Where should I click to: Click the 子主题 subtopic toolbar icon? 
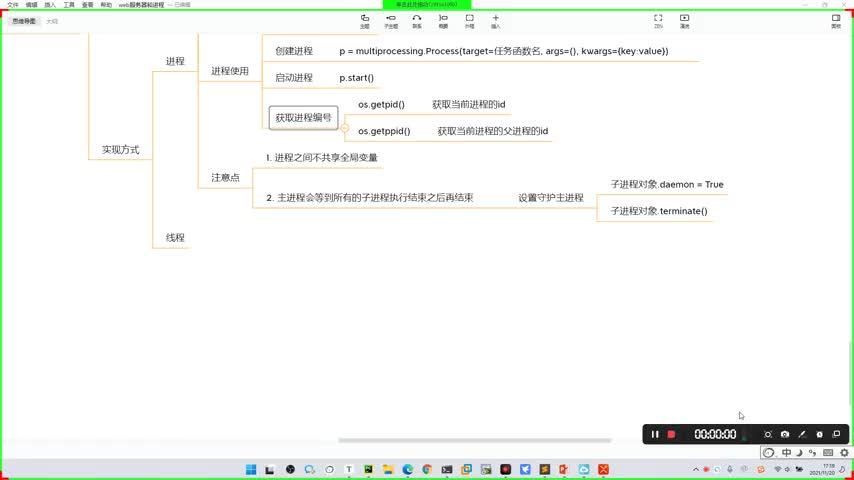click(x=391, y=21)
